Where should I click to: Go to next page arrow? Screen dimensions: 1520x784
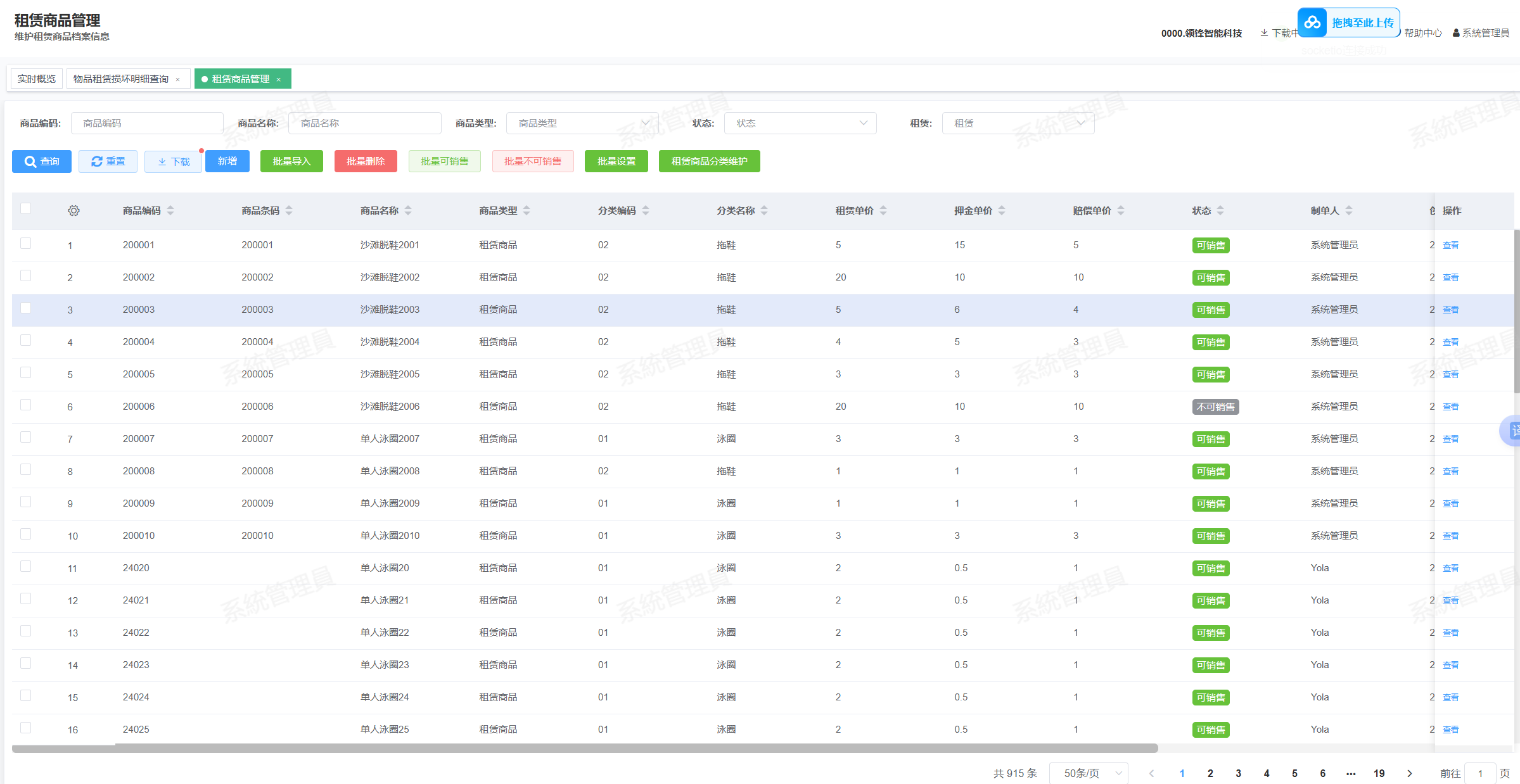(x=1409, y=773)
